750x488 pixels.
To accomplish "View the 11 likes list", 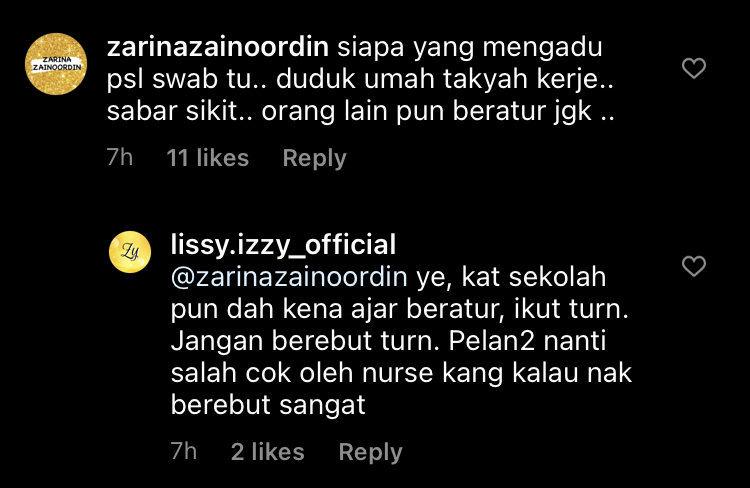I will tap(207, 158).
